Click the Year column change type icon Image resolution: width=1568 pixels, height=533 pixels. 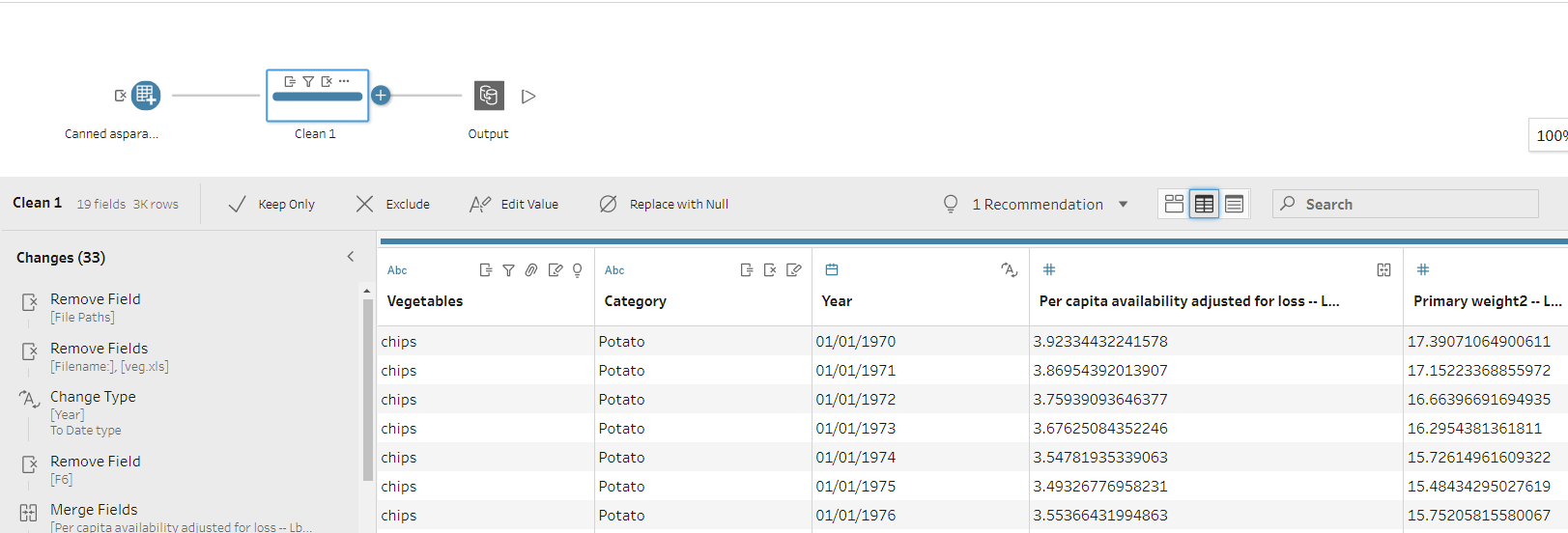1009,270
